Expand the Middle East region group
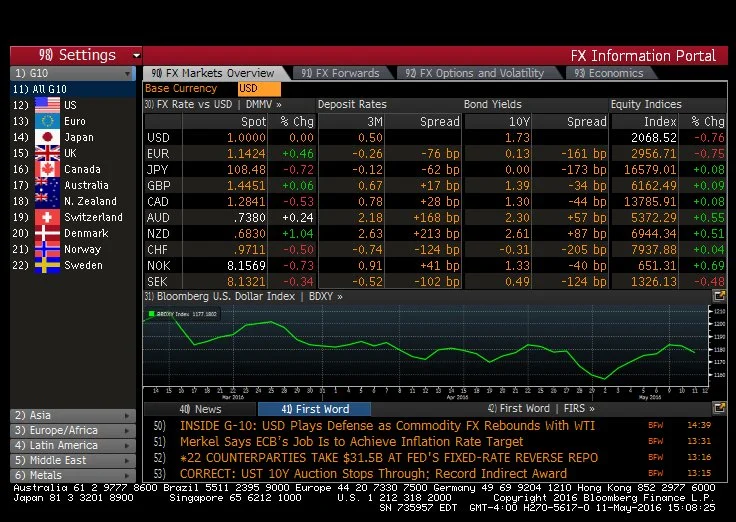The width and height of the screenshot is (736, 522). [73, 461]
